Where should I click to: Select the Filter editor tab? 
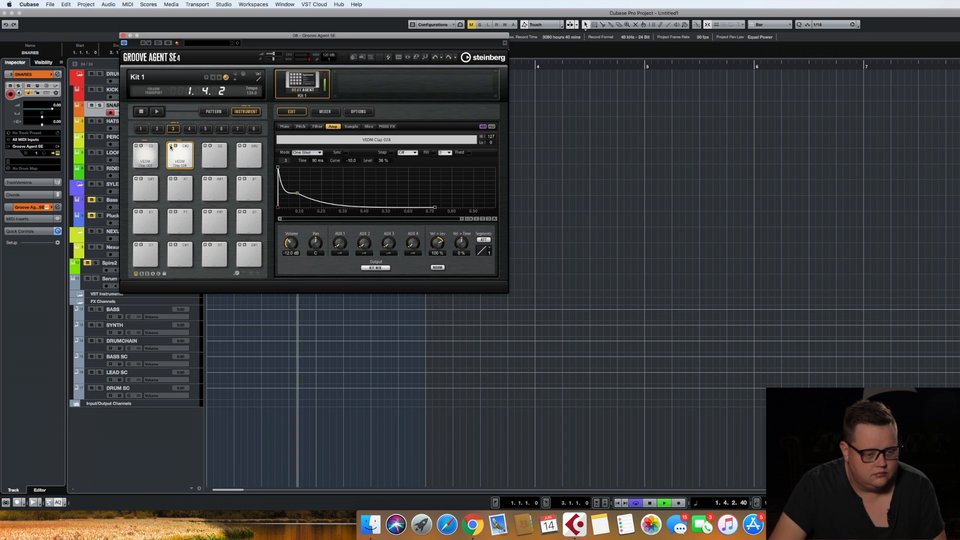click(317, 126)
